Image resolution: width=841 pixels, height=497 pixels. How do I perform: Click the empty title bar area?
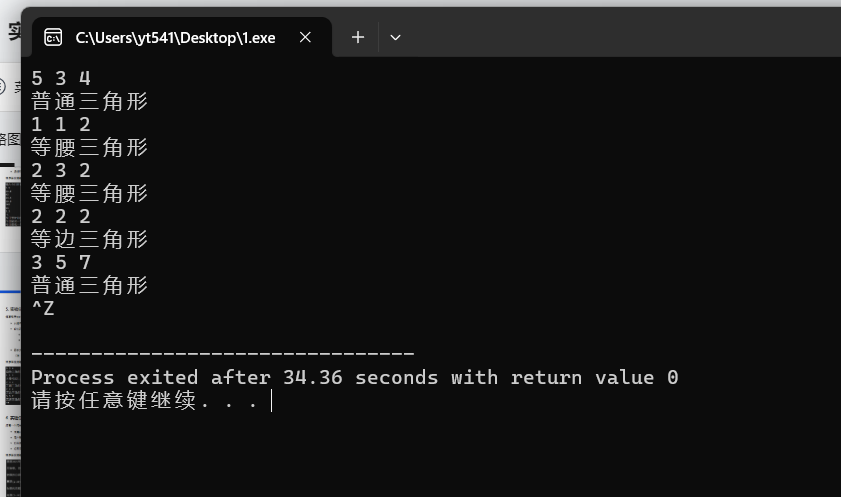click(x=622, y=32)
